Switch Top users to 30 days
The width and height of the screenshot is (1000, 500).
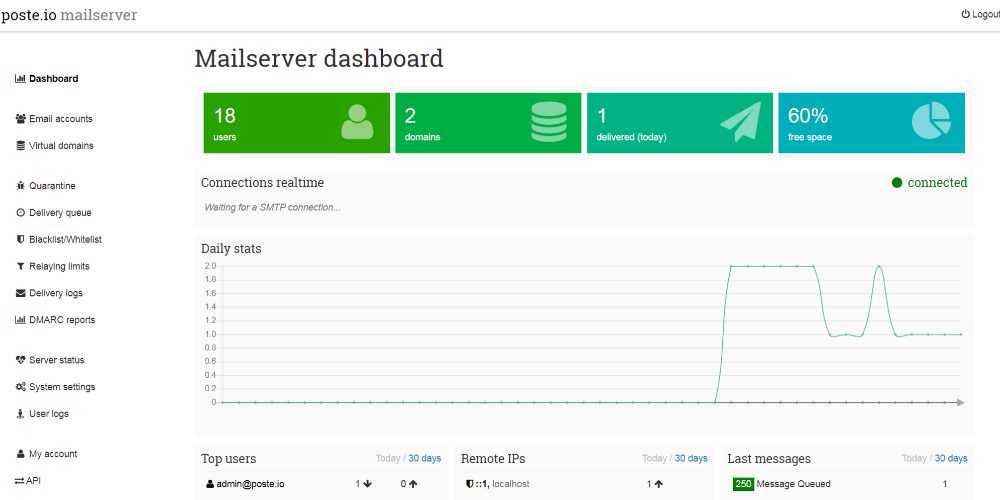click(425, 459)
